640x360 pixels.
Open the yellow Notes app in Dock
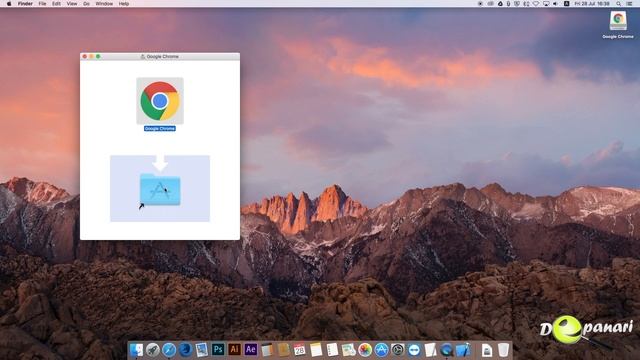click(316, 350)
